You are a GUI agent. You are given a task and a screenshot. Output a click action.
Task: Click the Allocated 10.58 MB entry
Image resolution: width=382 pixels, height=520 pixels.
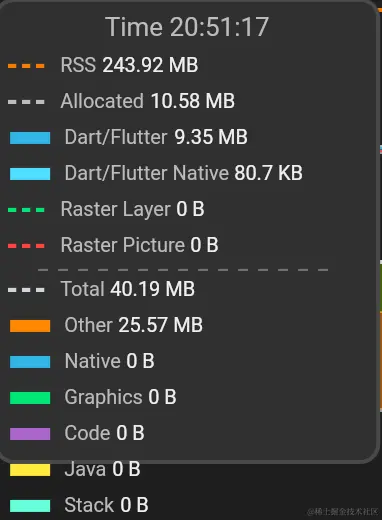(148, 101)
